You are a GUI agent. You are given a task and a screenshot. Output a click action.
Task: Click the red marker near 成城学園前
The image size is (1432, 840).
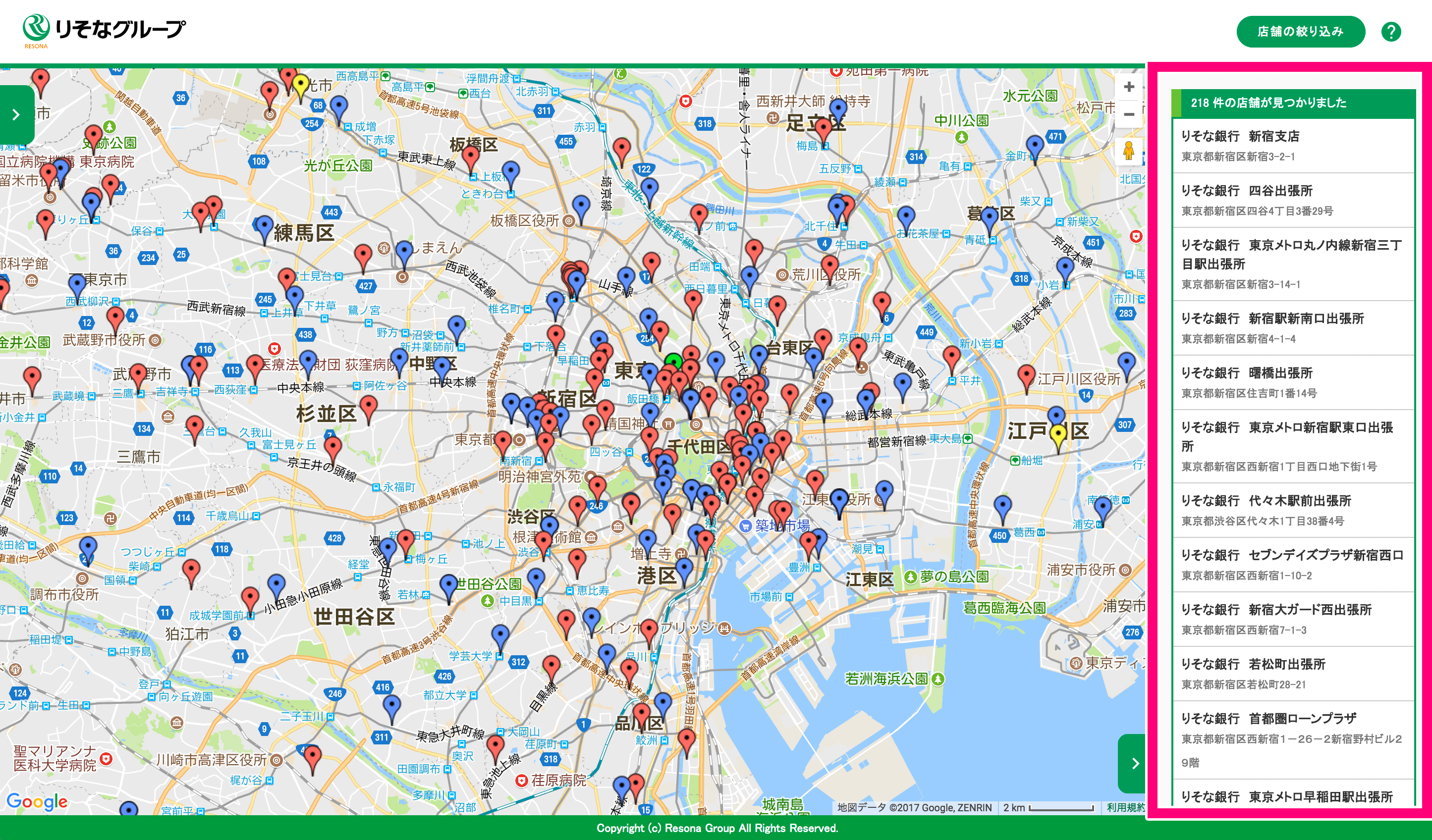(250, 601)
